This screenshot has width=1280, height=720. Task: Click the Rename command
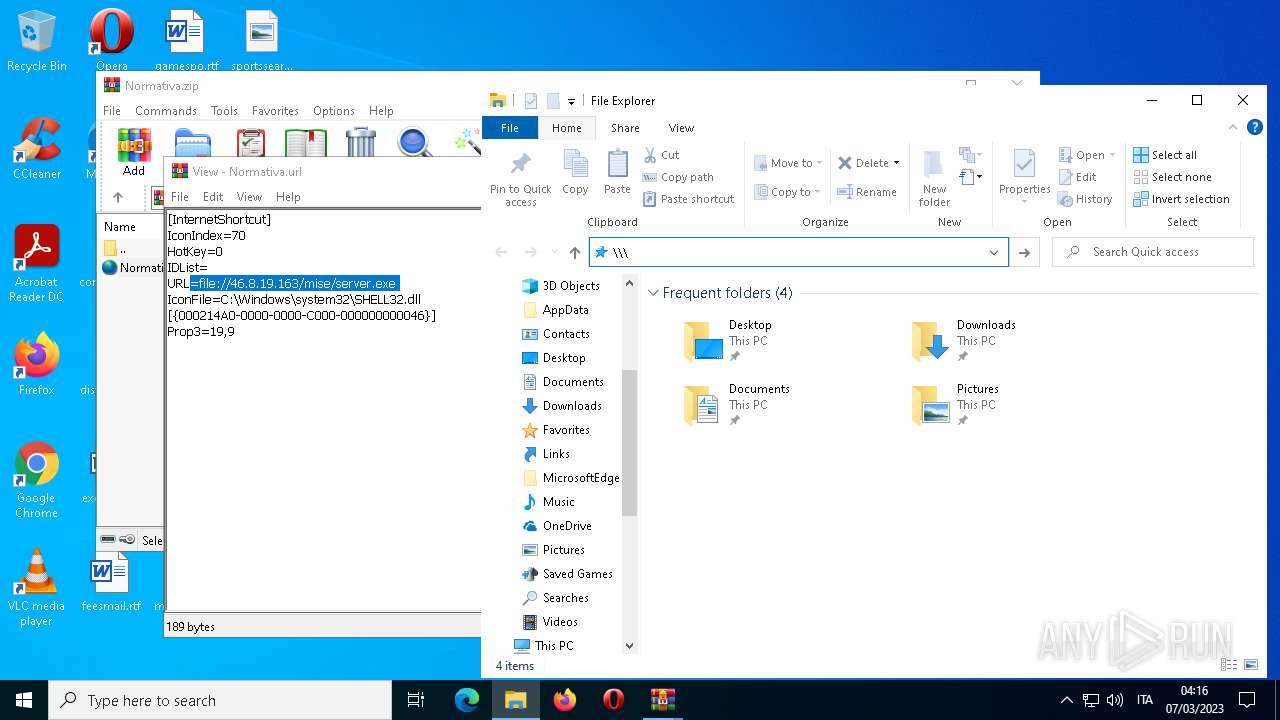pos(867,192)
